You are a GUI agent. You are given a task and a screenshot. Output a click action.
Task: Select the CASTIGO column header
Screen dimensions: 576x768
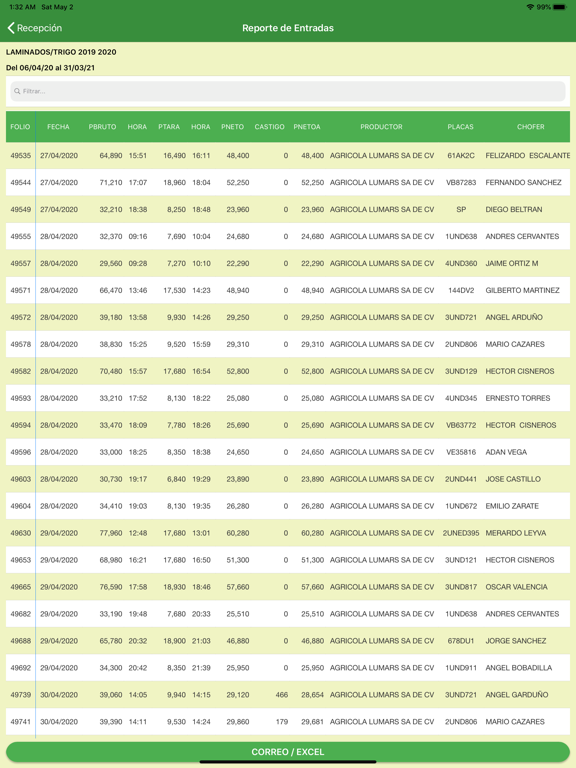[x=269, y=126]
